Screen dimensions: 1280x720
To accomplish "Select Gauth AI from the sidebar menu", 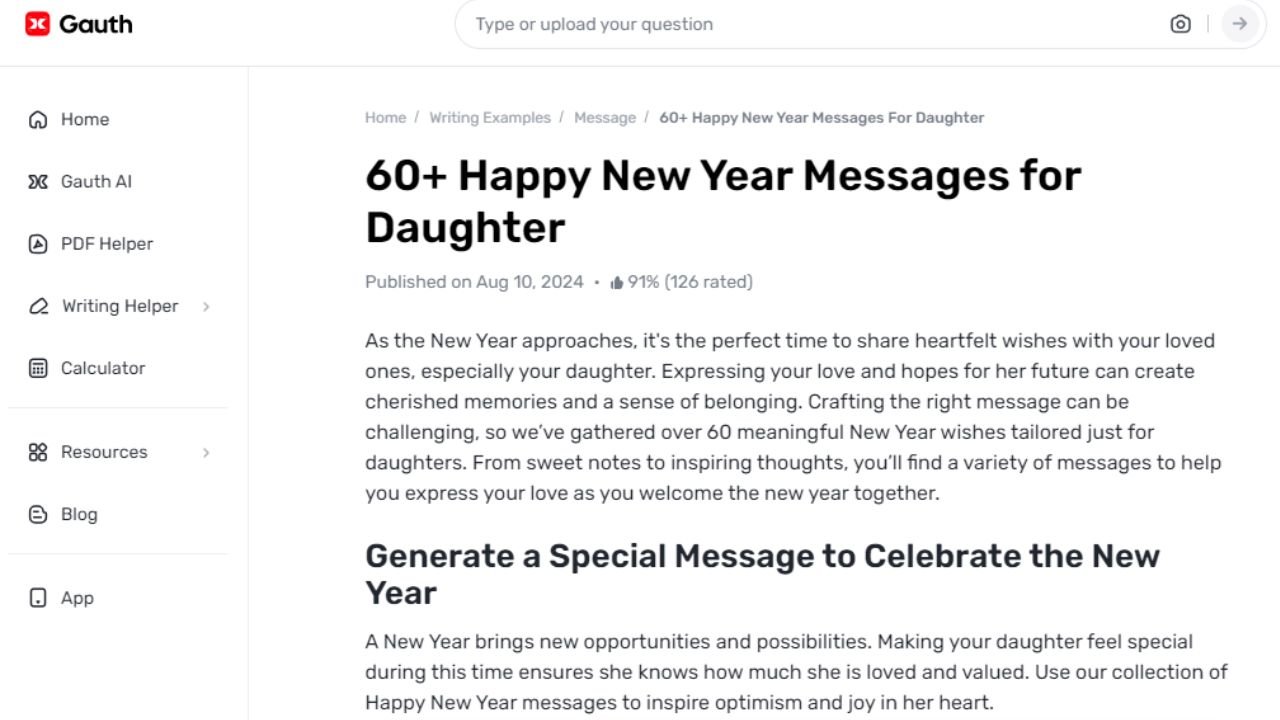I will tap(96, 181).
